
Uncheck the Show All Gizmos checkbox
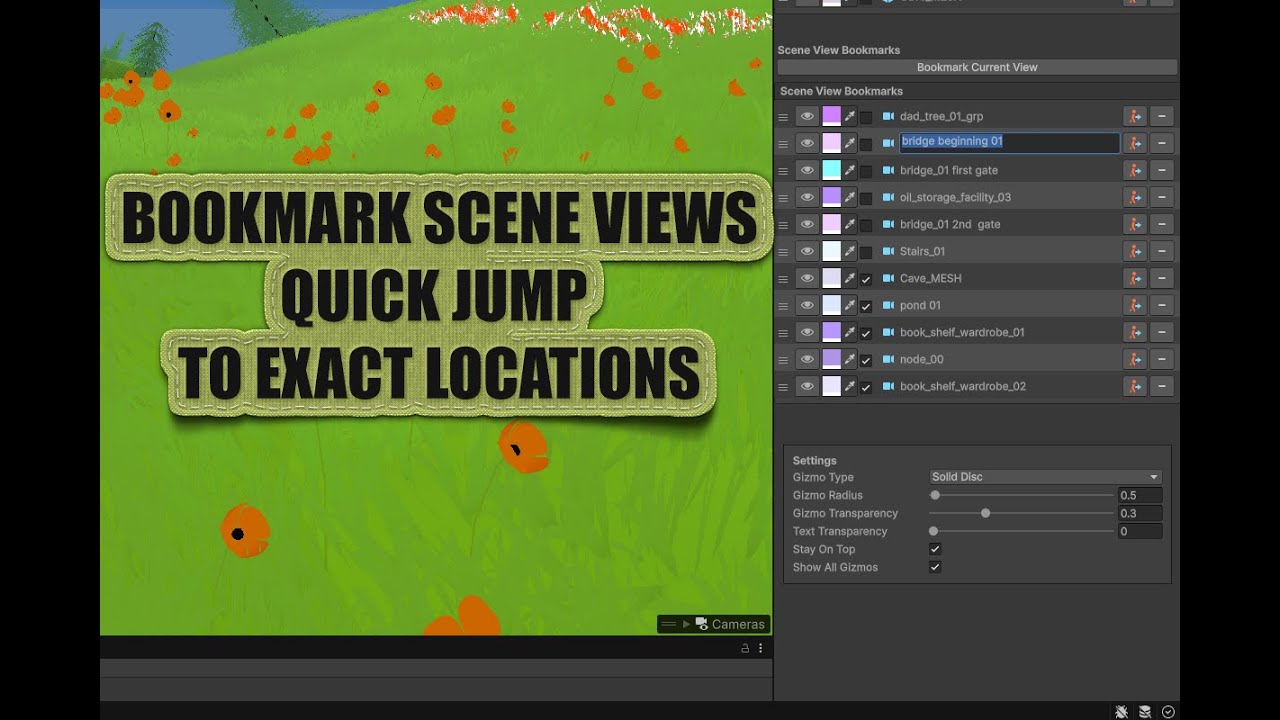pos(935,567)
